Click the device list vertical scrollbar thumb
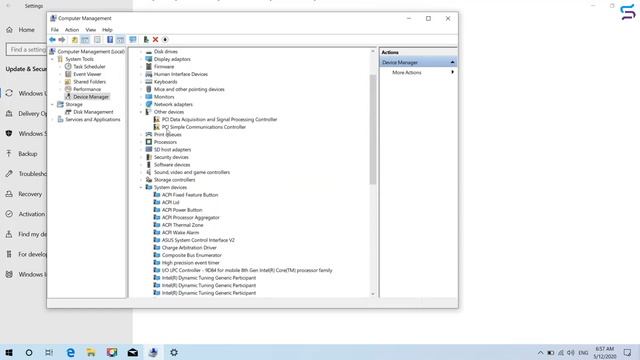 [373, 129]
